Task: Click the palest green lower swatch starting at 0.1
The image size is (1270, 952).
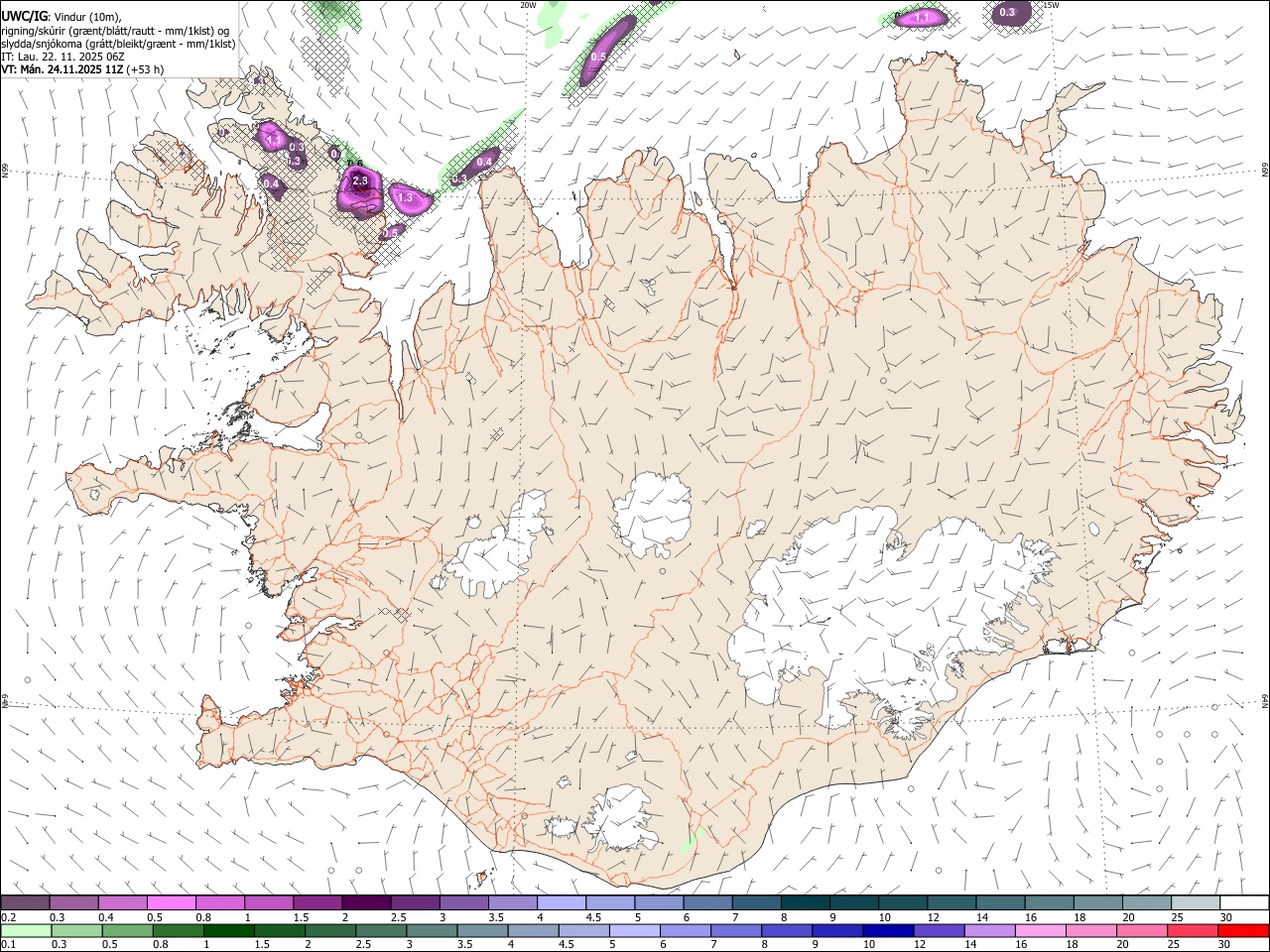Action: pyautogui.click(x=26, y=931)
